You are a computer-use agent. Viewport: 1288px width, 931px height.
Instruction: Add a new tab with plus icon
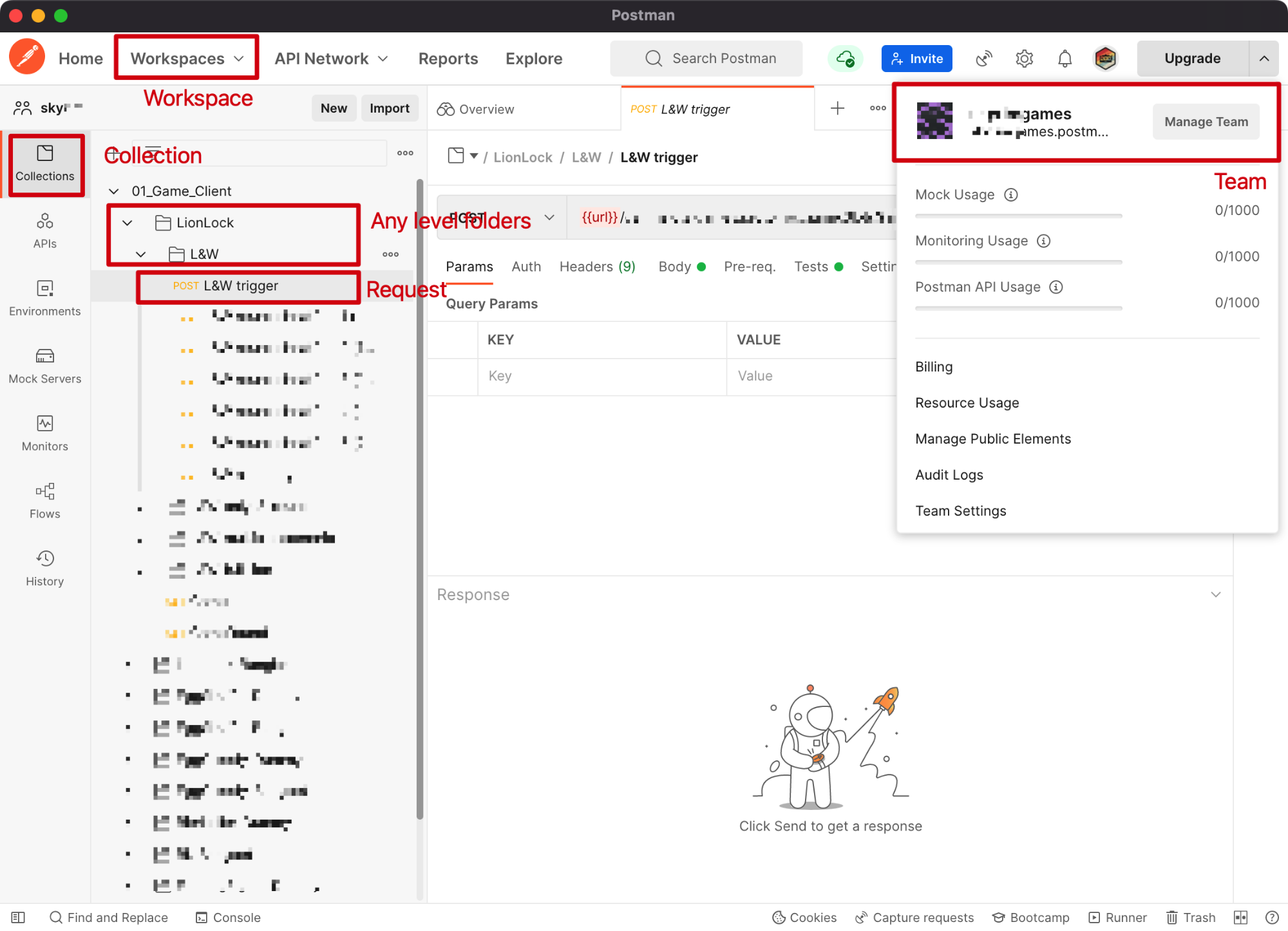[837, 108]
